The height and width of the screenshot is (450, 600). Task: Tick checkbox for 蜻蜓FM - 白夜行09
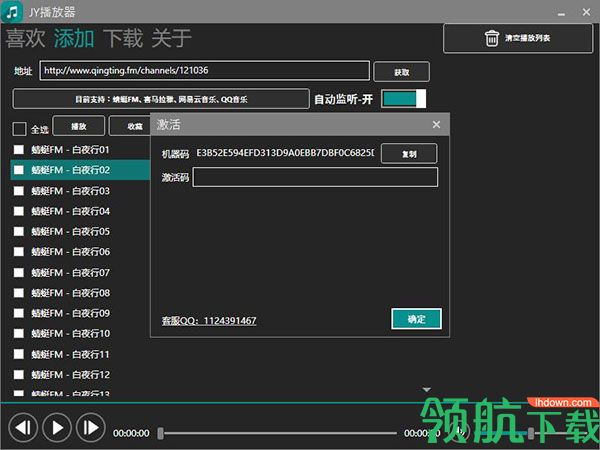coord(18,313)
